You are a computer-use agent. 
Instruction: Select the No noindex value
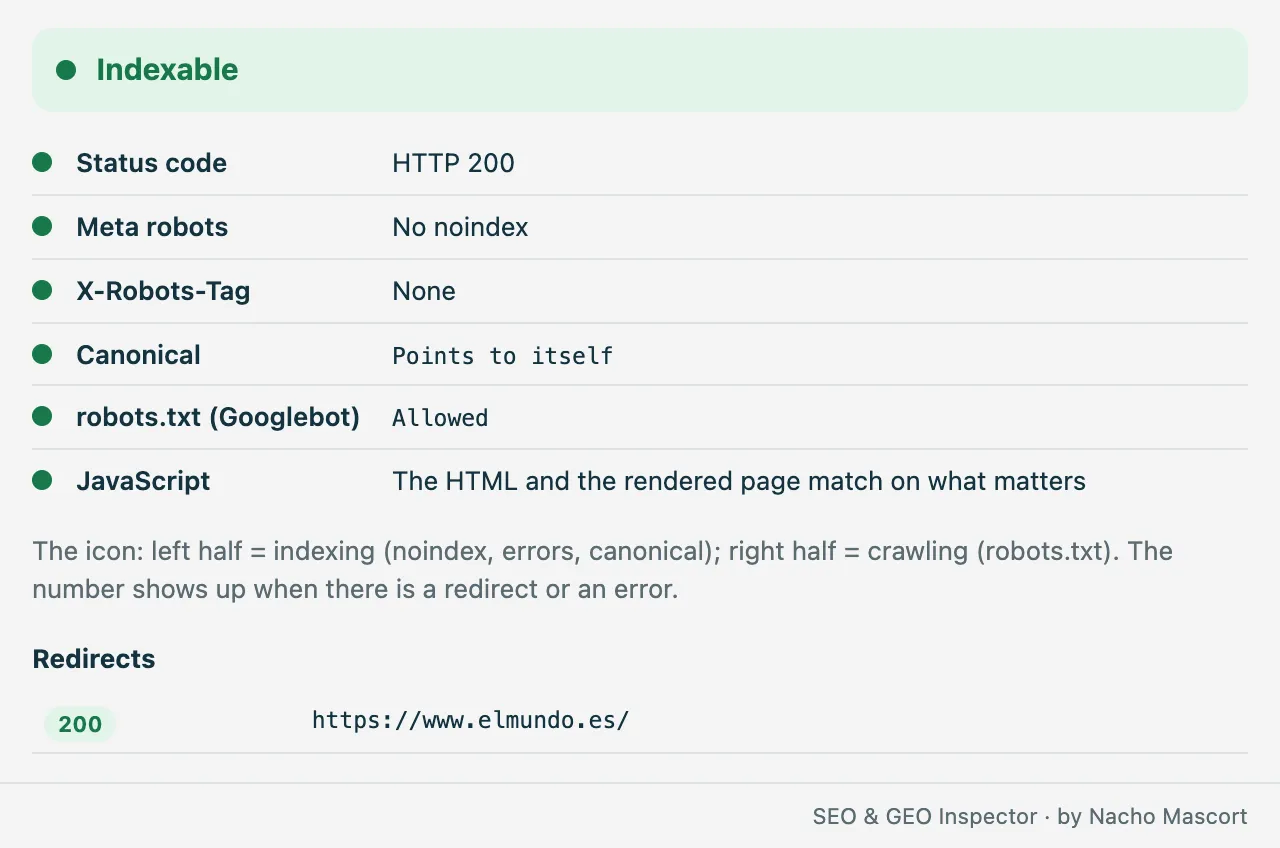coord(460,227)
